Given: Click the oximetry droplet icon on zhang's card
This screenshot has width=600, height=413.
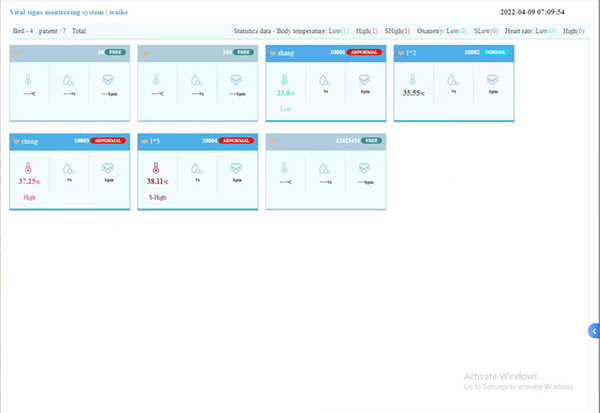Looking at the screenshot, I should coord(325,80).
